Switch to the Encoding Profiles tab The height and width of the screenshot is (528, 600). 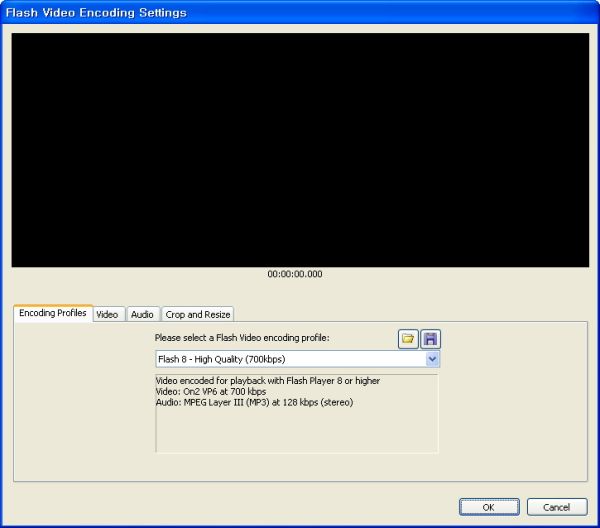53,313
